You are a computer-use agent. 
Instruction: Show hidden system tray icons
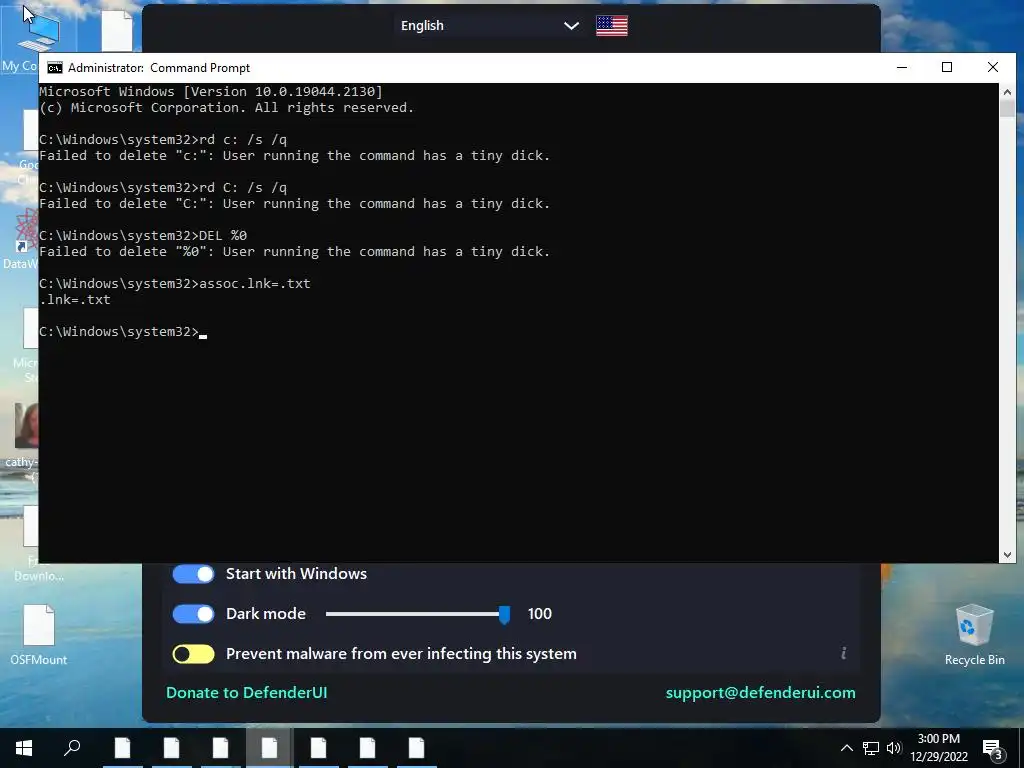click(x=846, y=748)
